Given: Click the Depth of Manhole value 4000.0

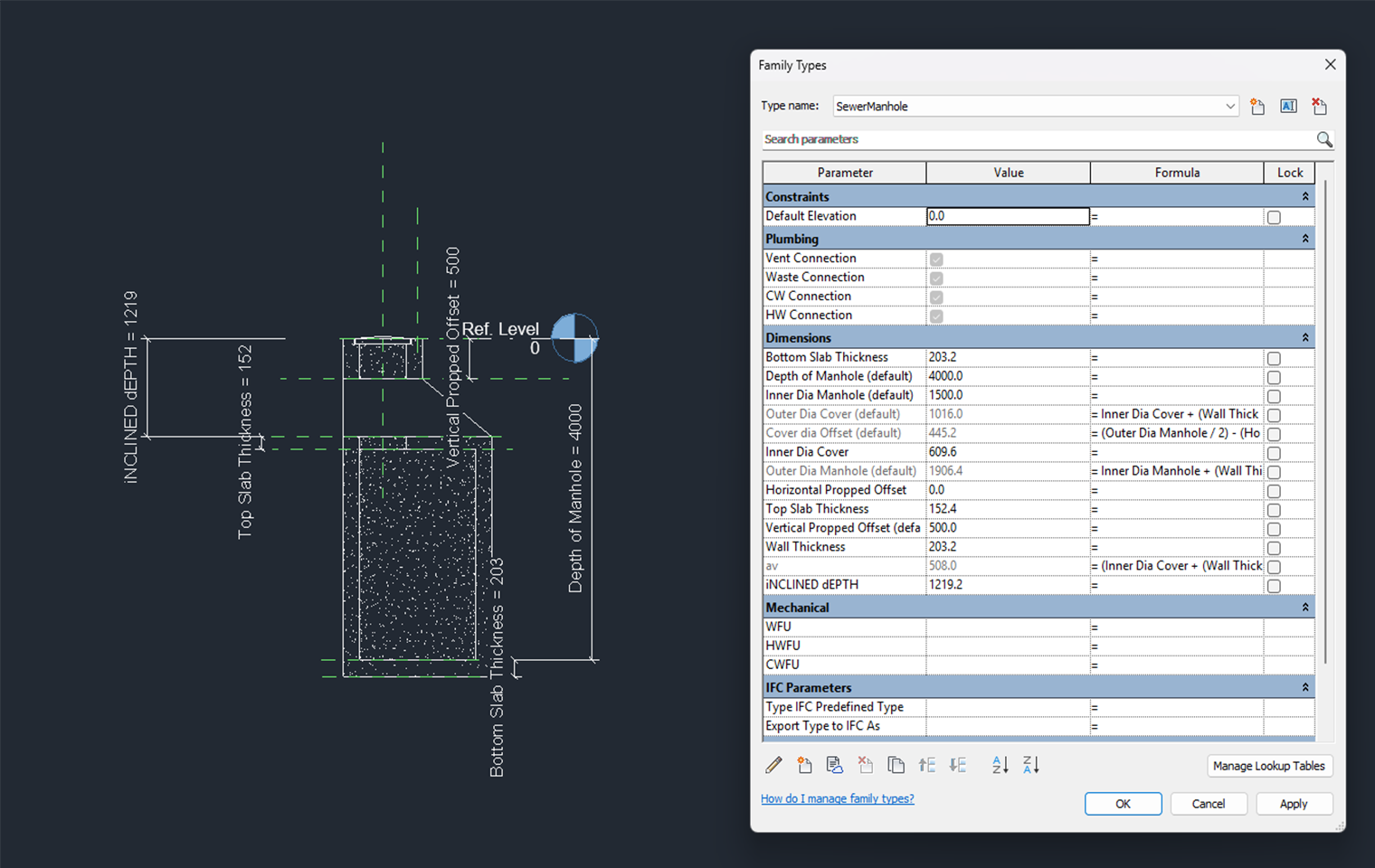Looking at the screenshot, I should (1008, 376).
